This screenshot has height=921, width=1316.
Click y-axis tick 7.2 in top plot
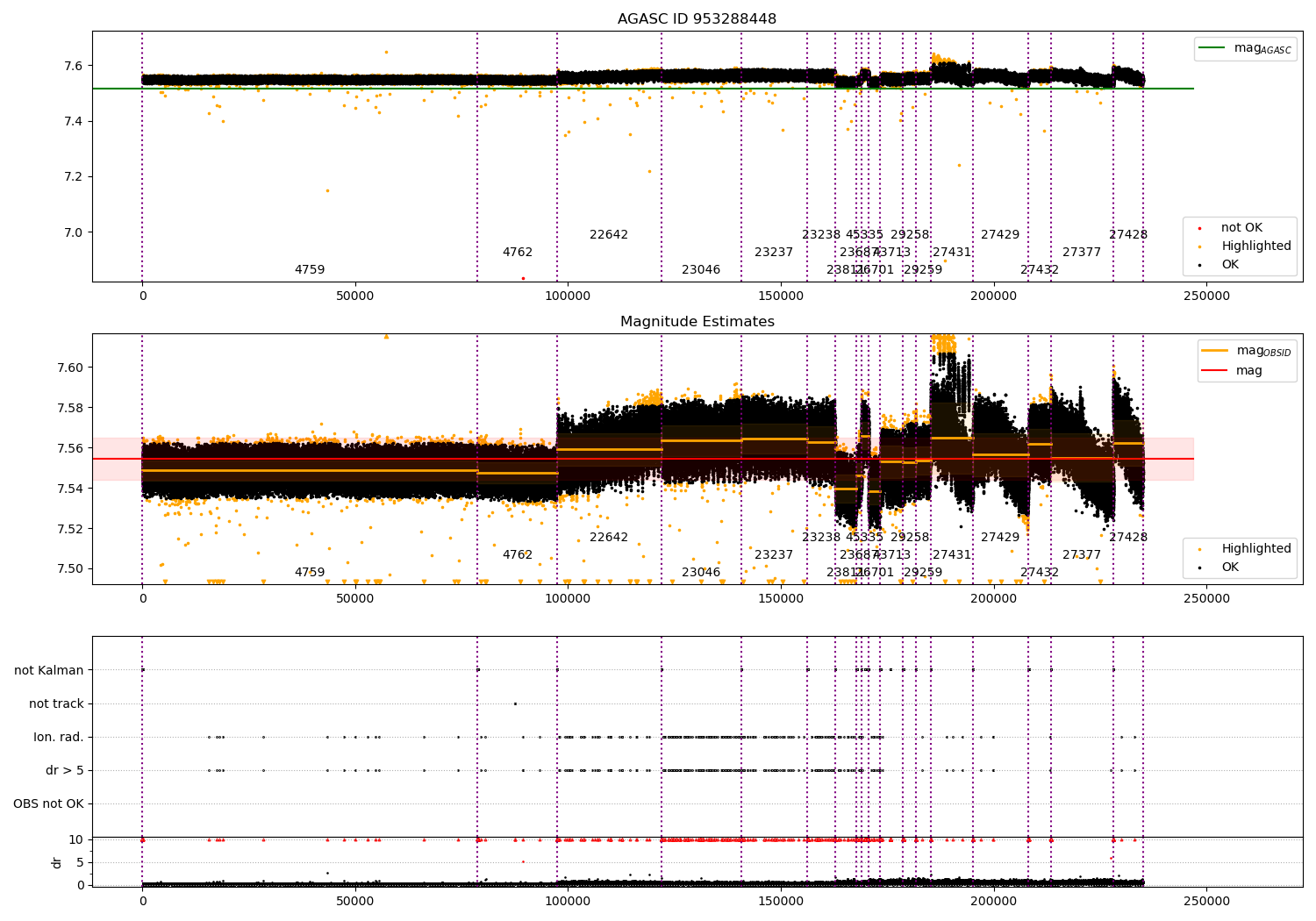tap(73, 177)
